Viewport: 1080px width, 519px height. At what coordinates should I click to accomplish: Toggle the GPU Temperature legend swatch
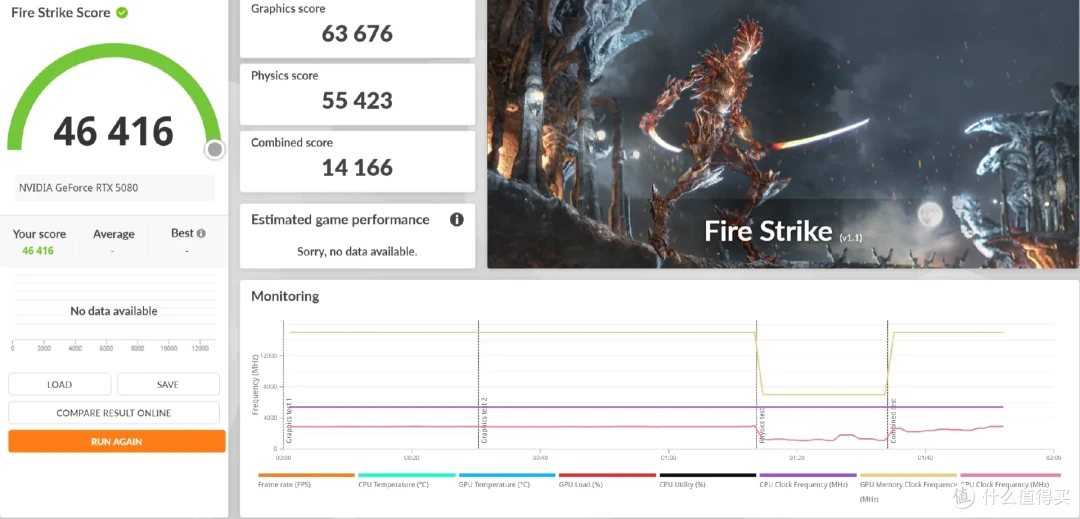pos(507,475)
